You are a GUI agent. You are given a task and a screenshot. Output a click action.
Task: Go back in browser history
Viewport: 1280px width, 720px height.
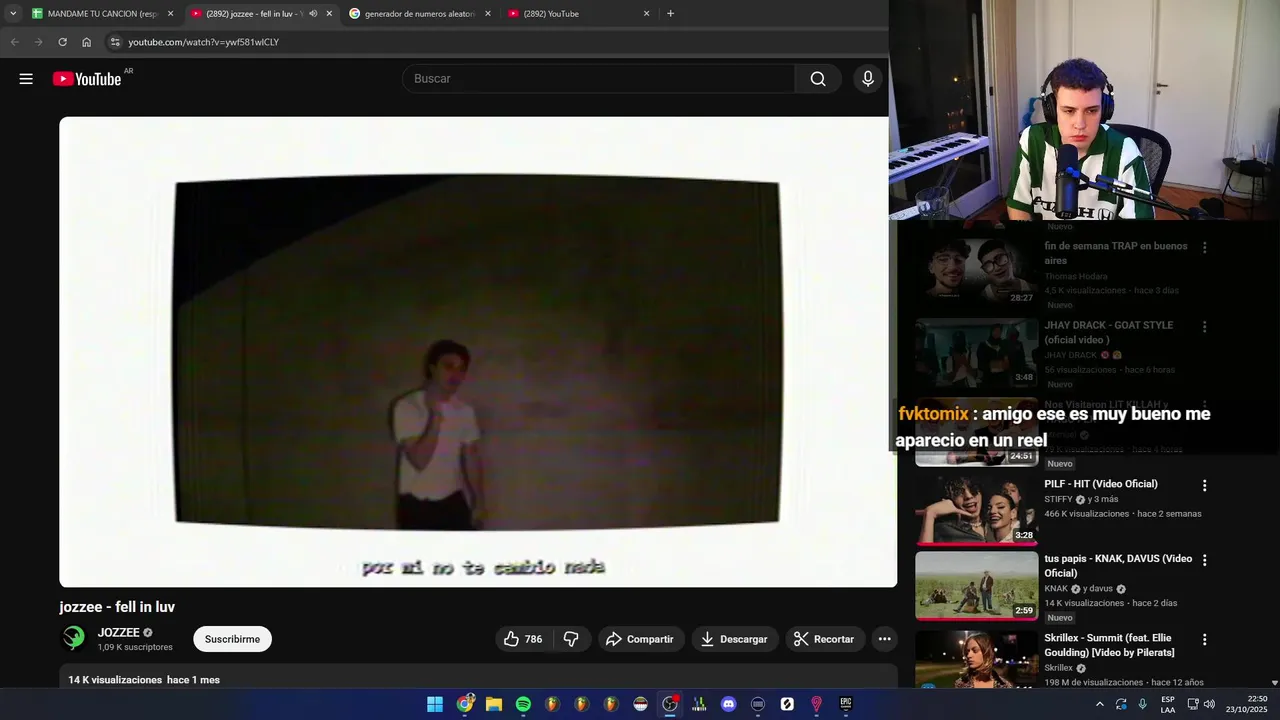[14, 42]
